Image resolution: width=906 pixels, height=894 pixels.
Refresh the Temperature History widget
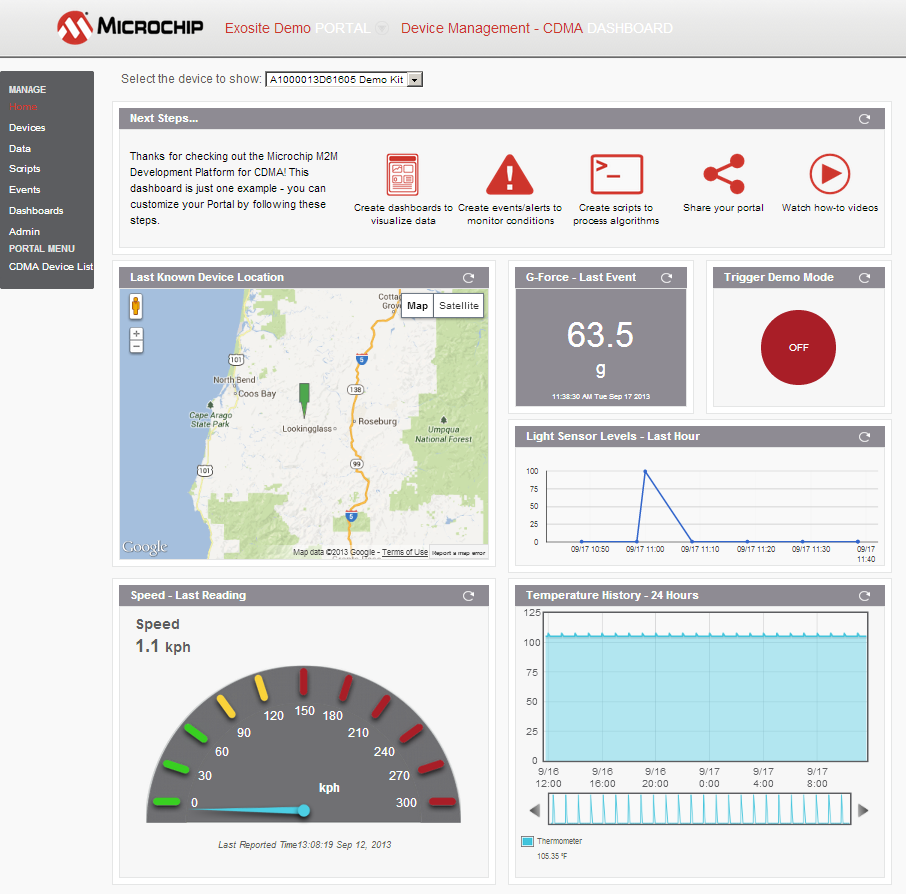[864, 596]
